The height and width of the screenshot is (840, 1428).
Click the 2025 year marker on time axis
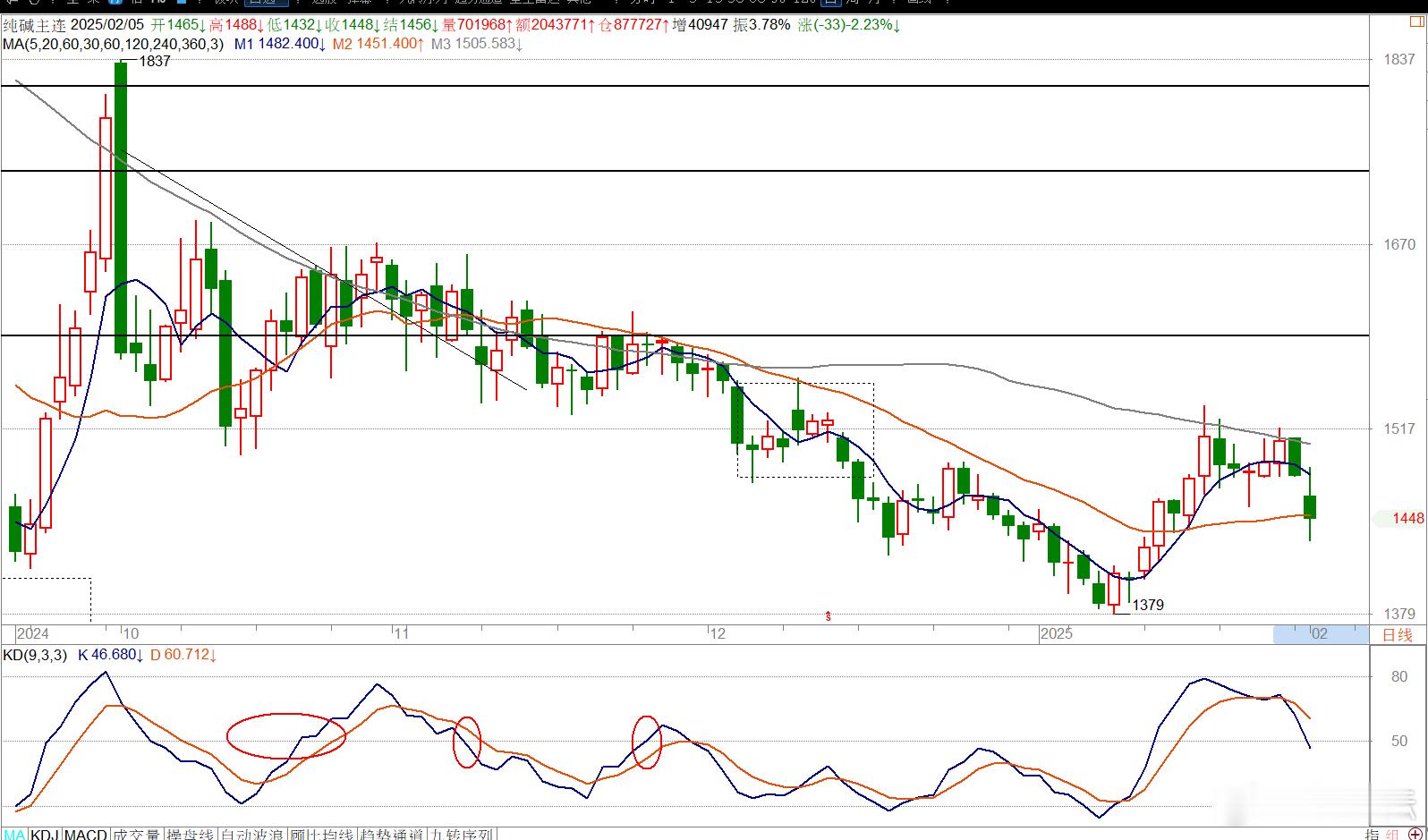(1057, 634)
